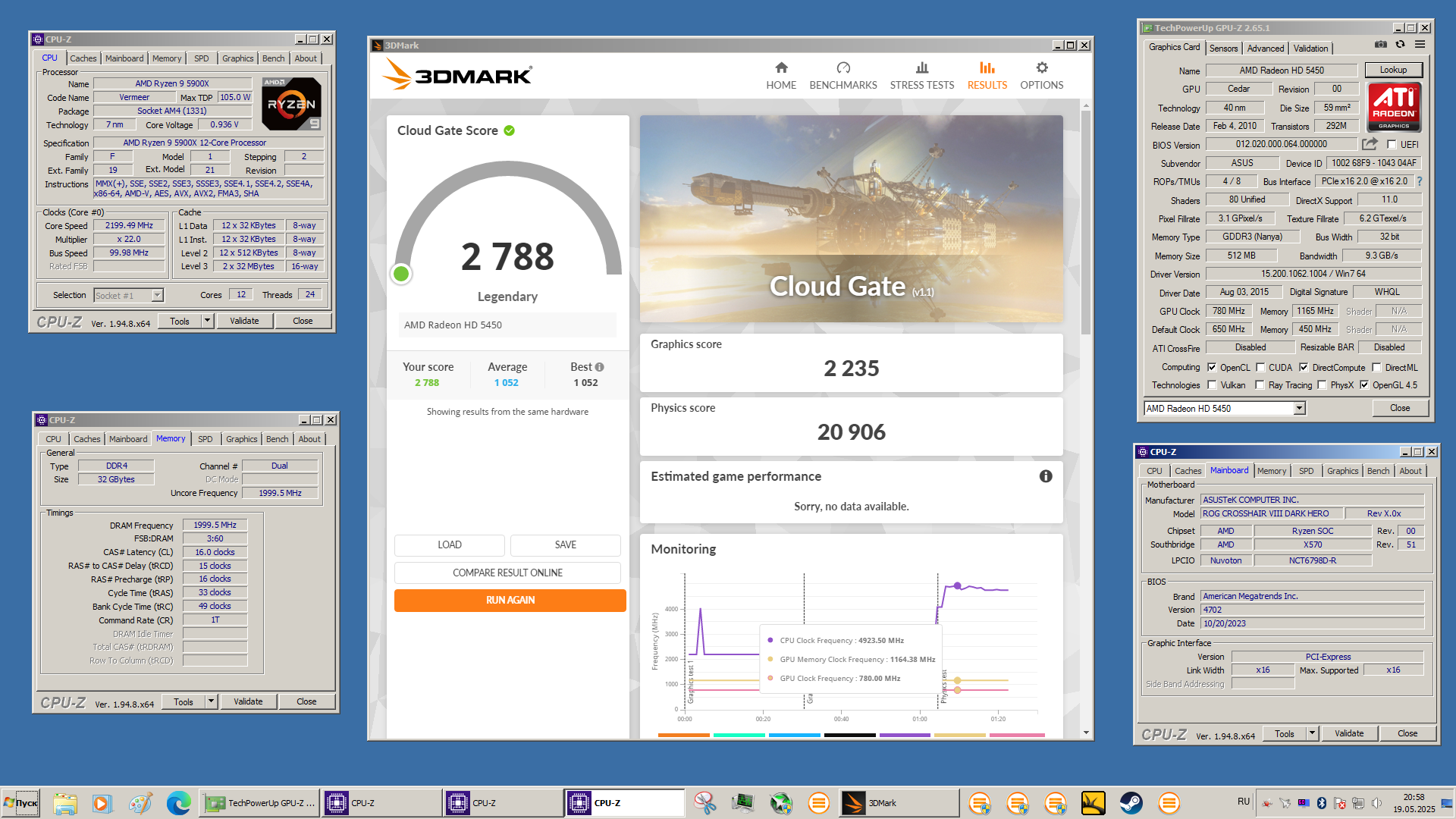This screenshot has height=819, width=1456.
Task: Switch to the Advanced tab in GPU-Z
Action: (1266, 48)
